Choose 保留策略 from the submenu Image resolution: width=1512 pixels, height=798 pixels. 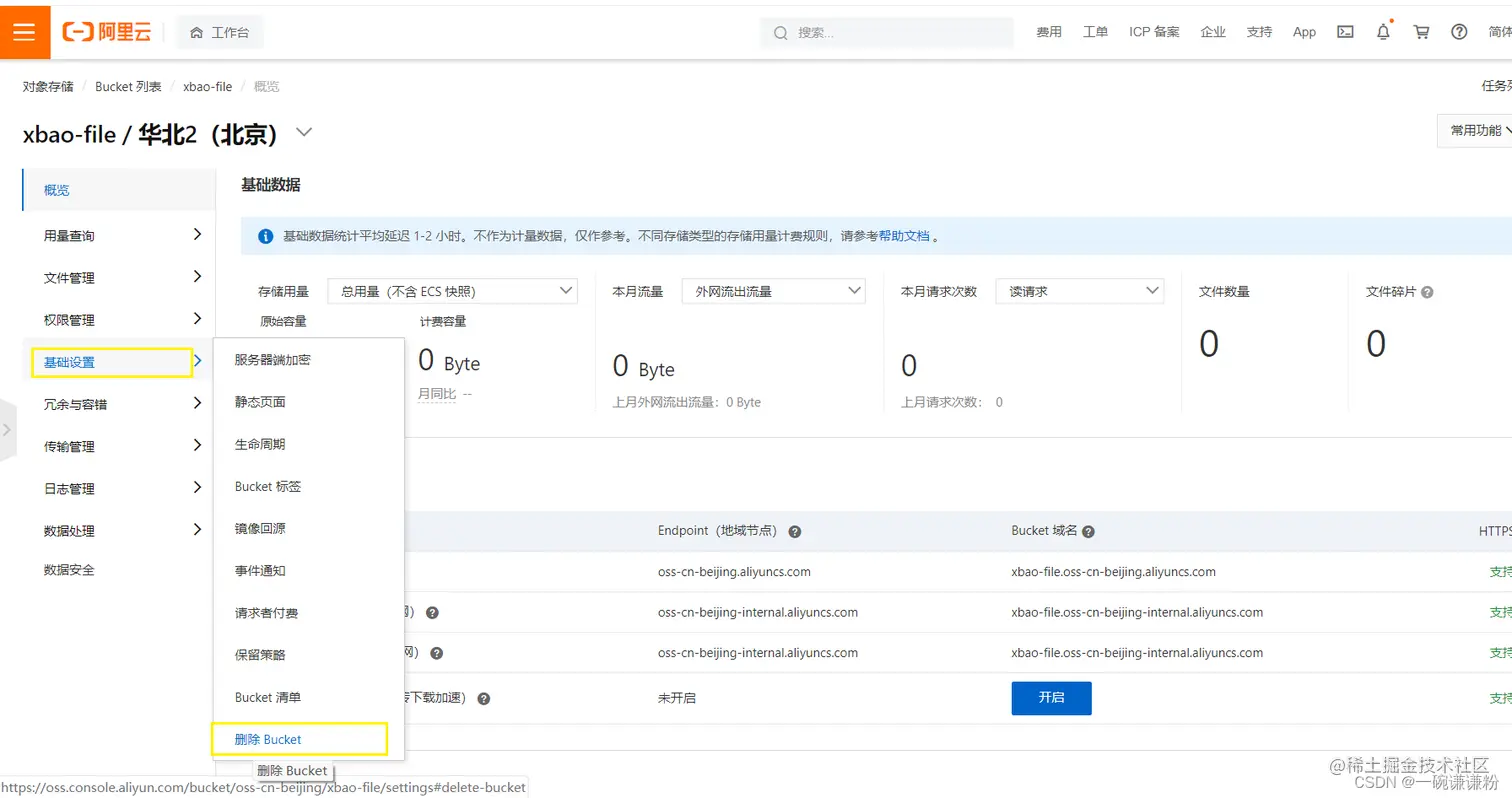coord(260,655)
